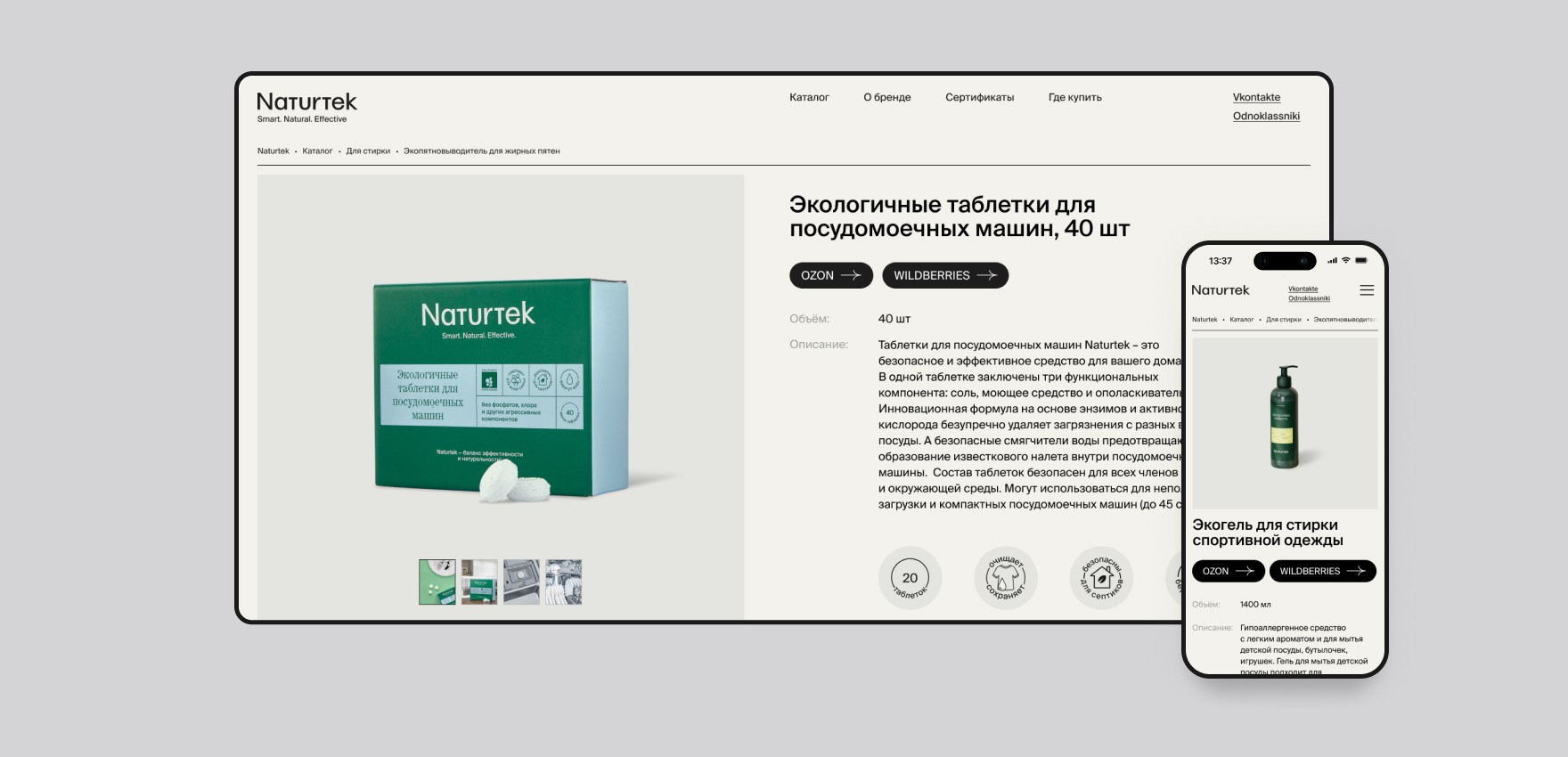Click the Naturtek logo on the desktop site
The height and width of the screenshot is (757, 1568).
[306, 102]
